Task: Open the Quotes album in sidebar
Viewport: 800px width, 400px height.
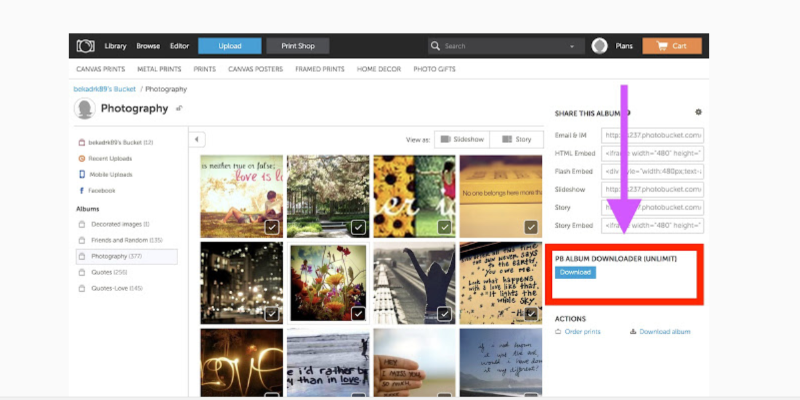Action: coord(112,272)
